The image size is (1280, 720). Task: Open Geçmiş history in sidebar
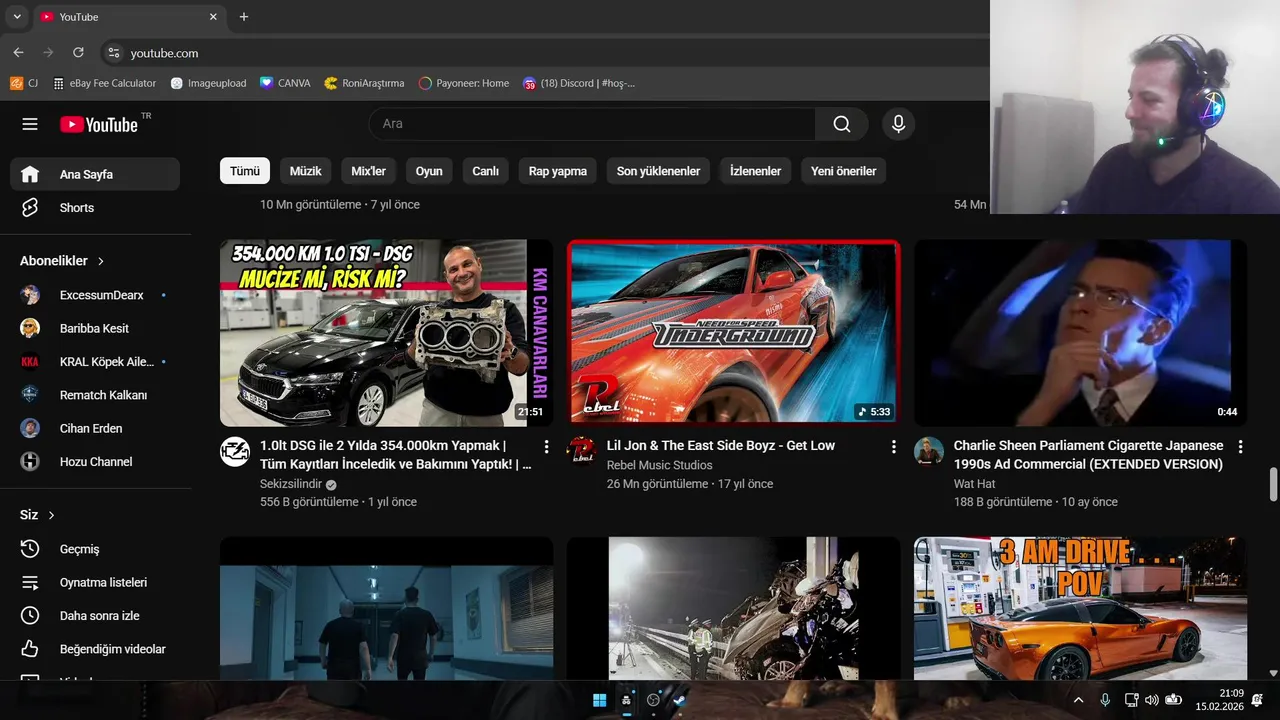(x=95, y=549)
